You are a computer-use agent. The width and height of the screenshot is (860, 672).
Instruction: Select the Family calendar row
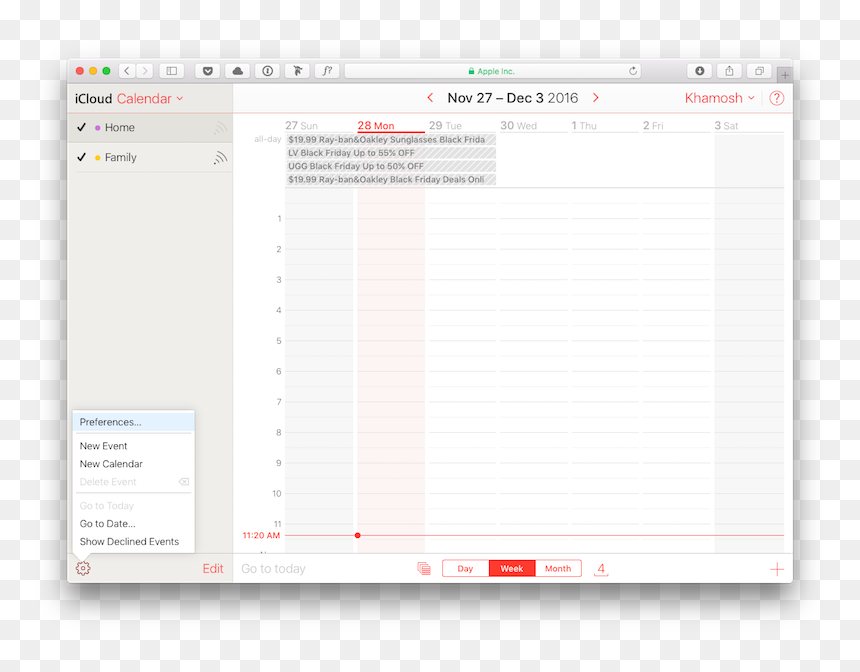150,157
